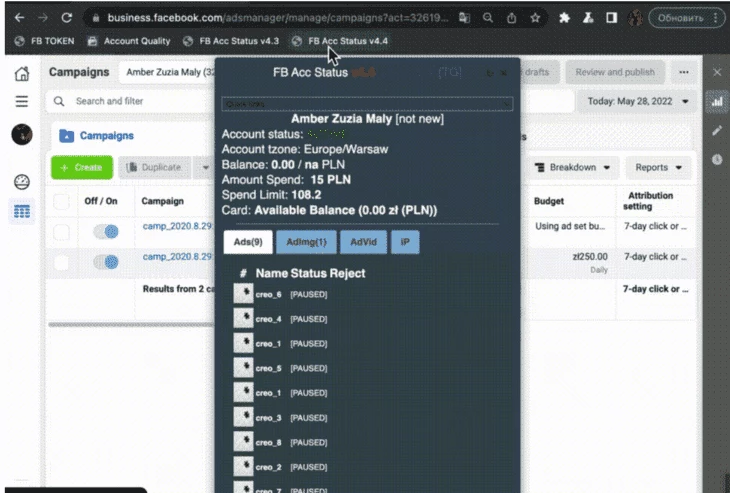The image size is (730, 493).
Task: Bookmark this page with the star icon
Action: [535, 18]
